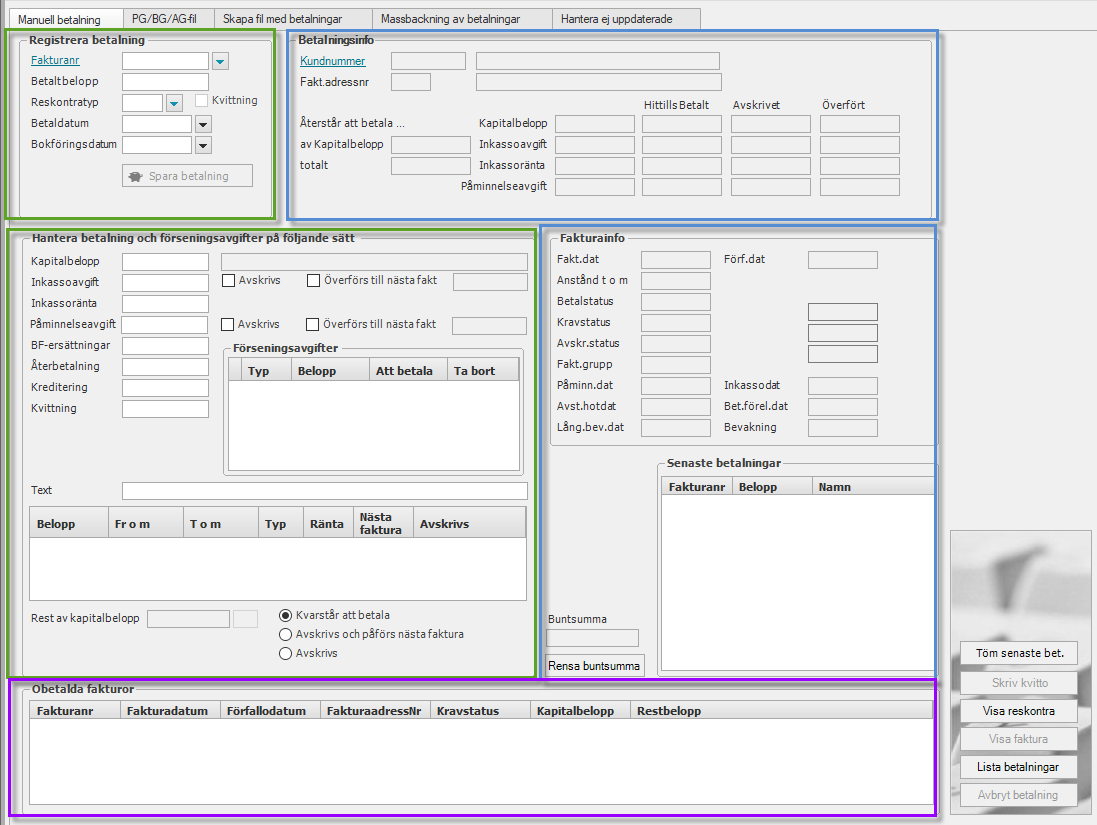Click the piggy bank icon on Spara betalning
The image size is (1097, 825).
[x=136, y=176]
